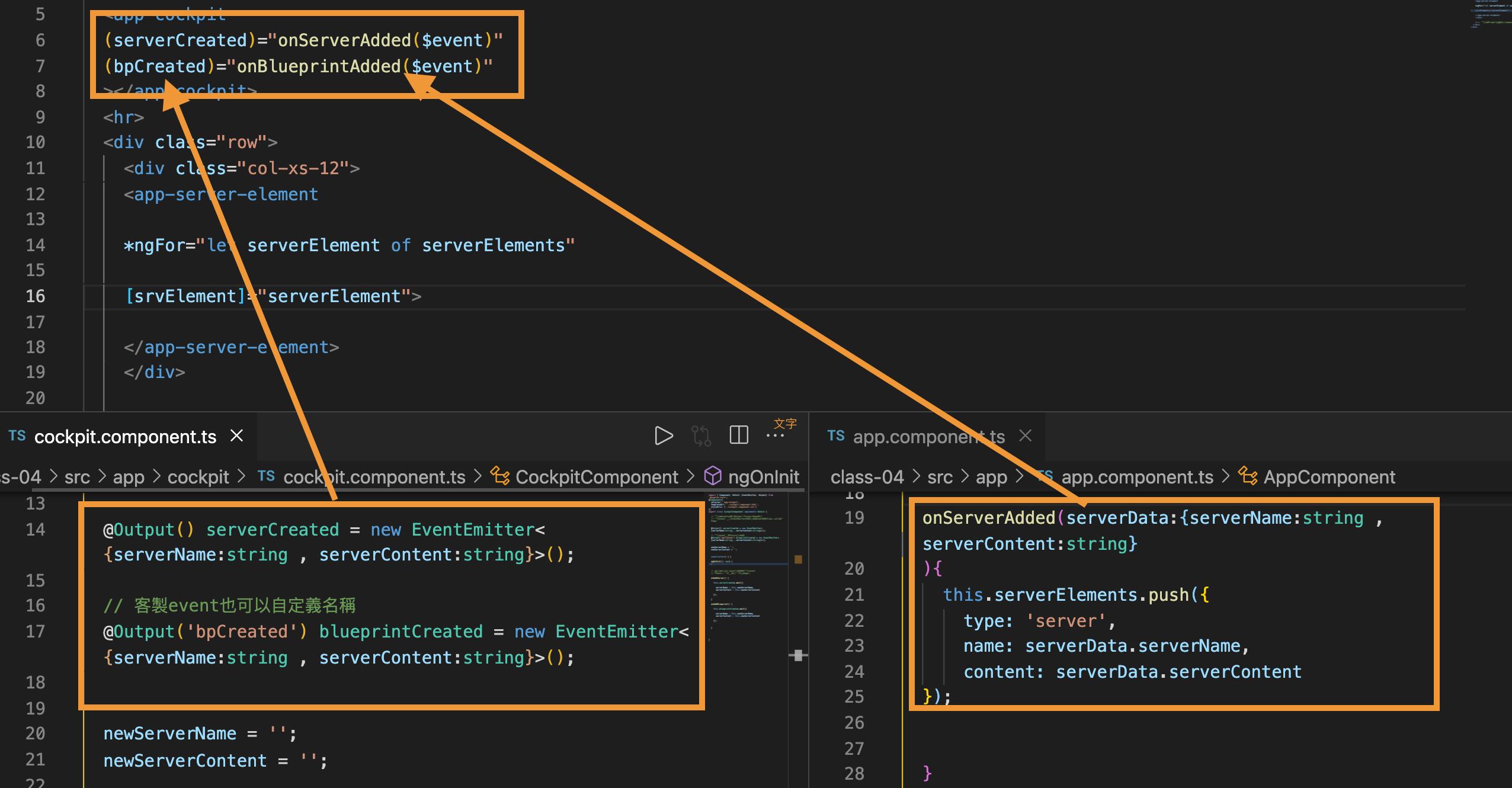Click closing brace on line 28
Image resolution: width=1512 pixels, height=788 pixels.
pyautogui.click(x=927, y=773)
